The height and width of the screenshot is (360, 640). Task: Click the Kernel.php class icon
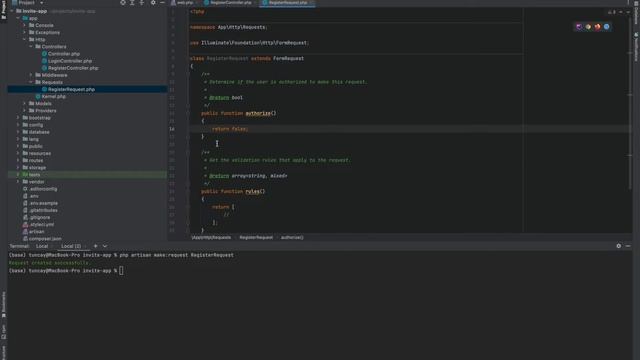pyautogui.click(x=38, y=96)
